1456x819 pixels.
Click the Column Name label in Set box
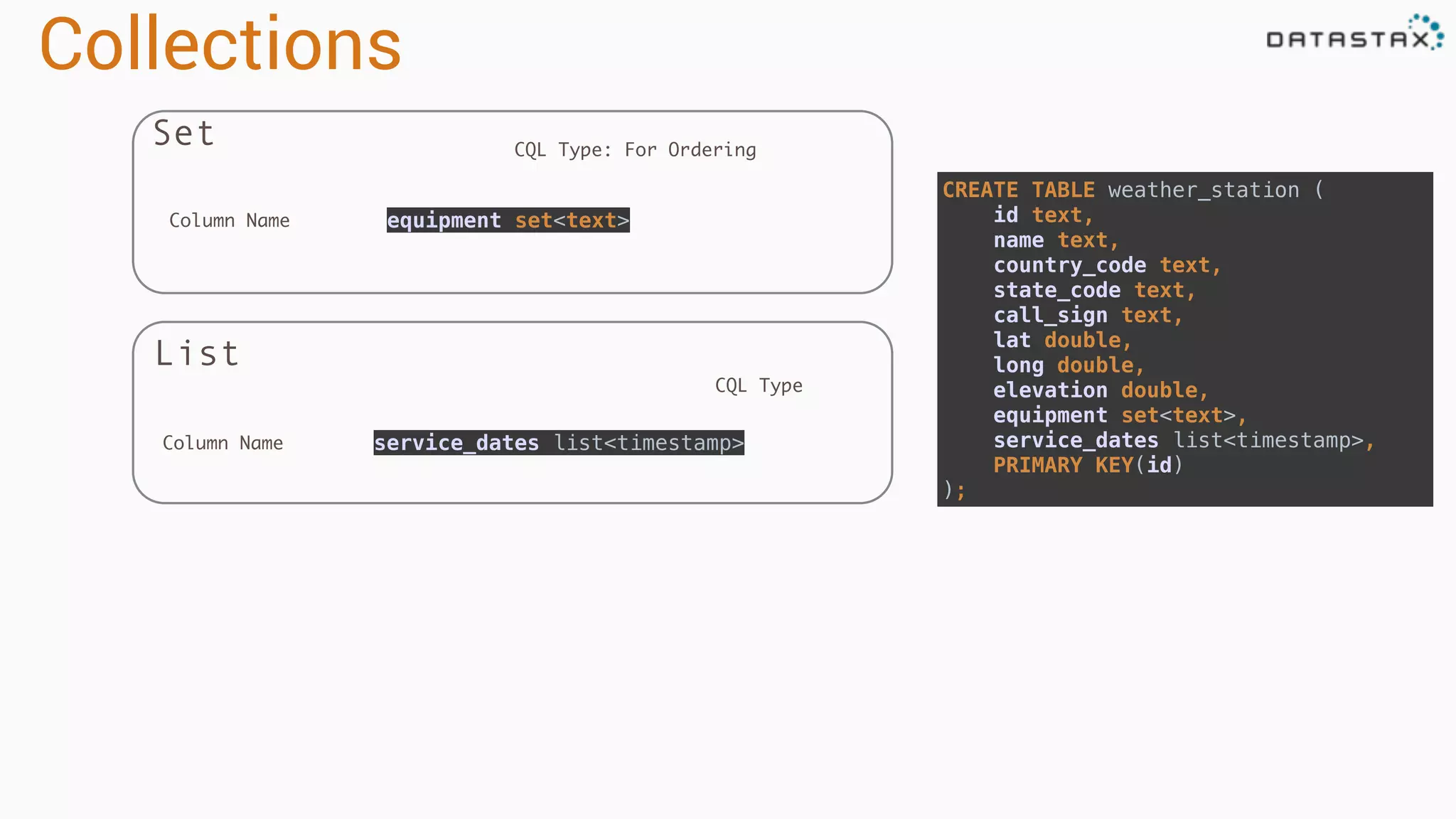229,221
